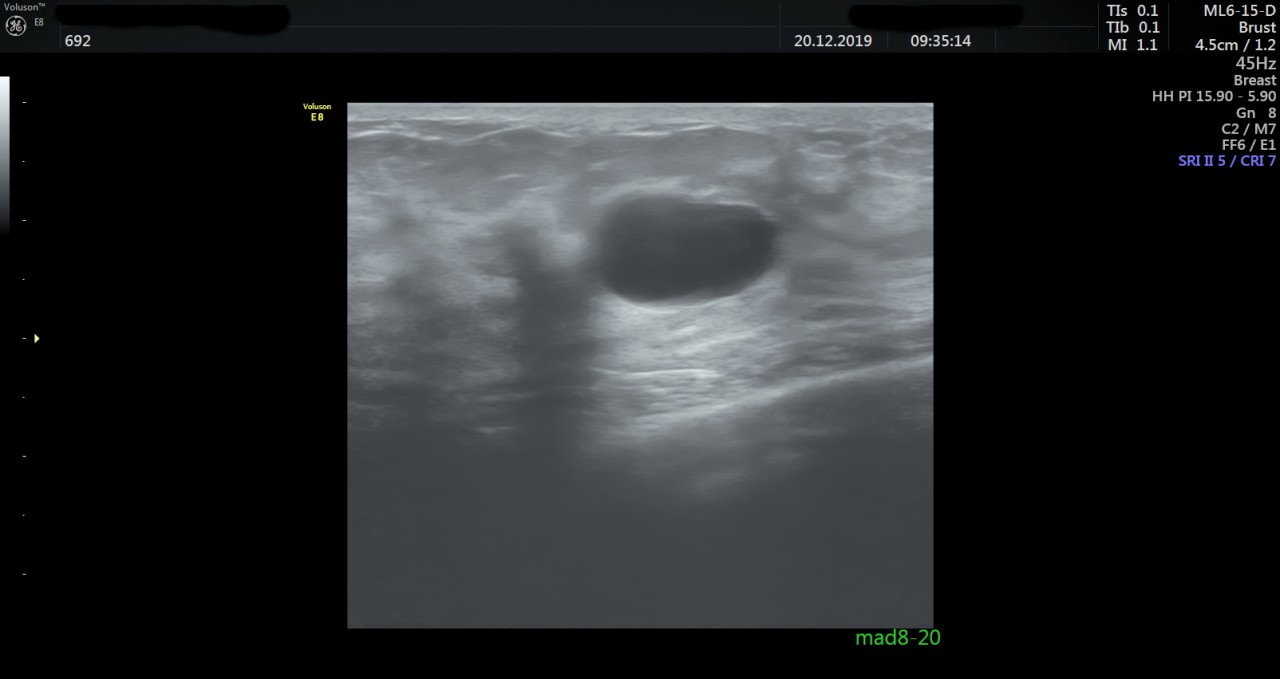Click the SRI II 5 / CRI 7 setting
The image size is (1280, 679).
click(x=1227, y=161)
